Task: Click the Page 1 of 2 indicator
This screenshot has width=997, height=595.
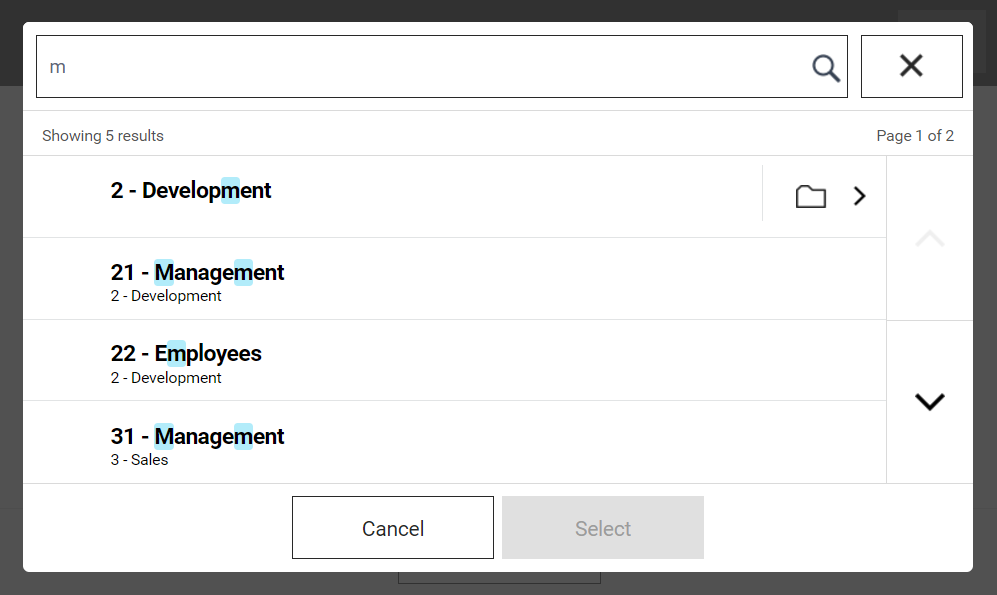Action: 915,135
